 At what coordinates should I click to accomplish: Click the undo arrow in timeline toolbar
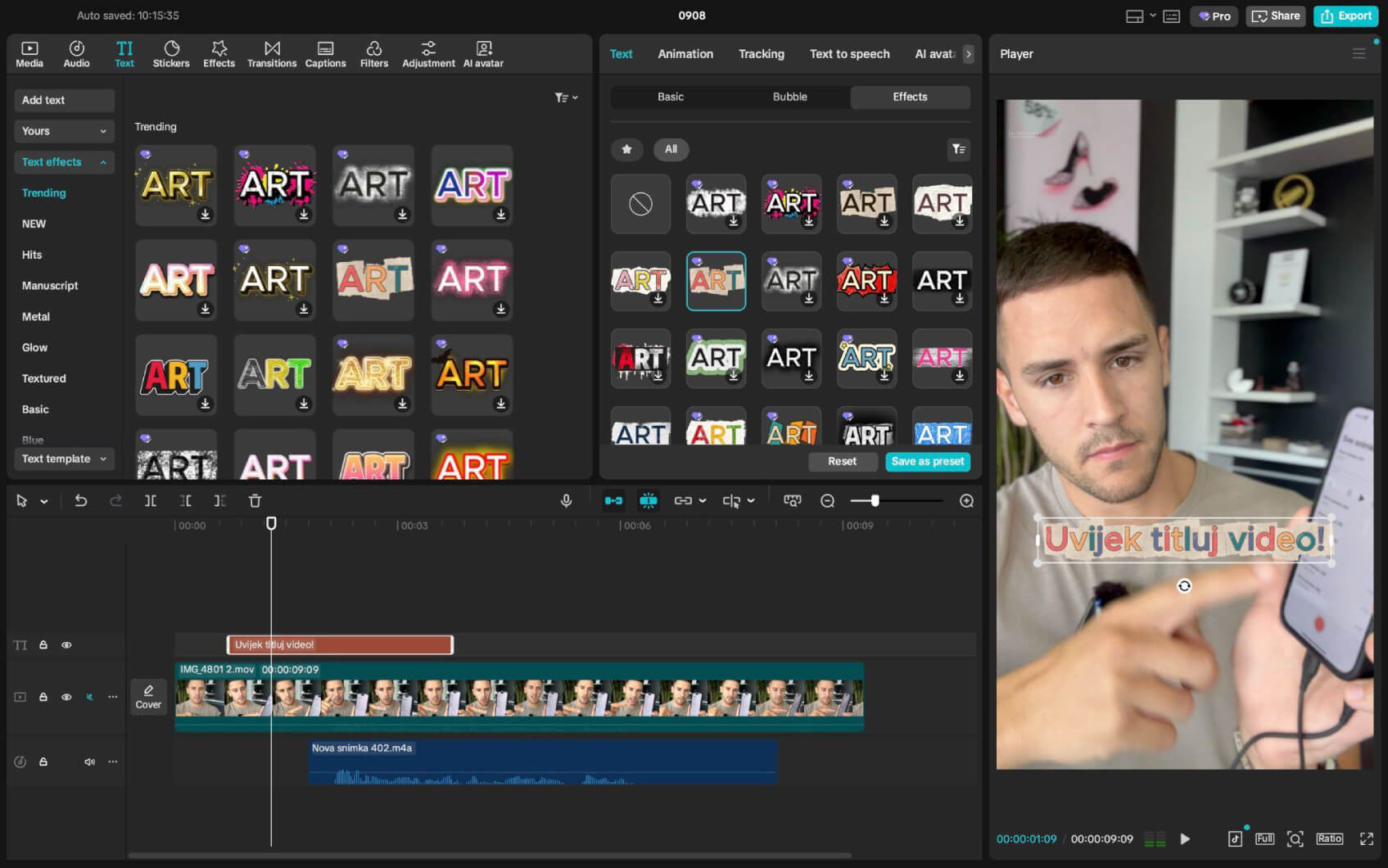pos(81,500)
